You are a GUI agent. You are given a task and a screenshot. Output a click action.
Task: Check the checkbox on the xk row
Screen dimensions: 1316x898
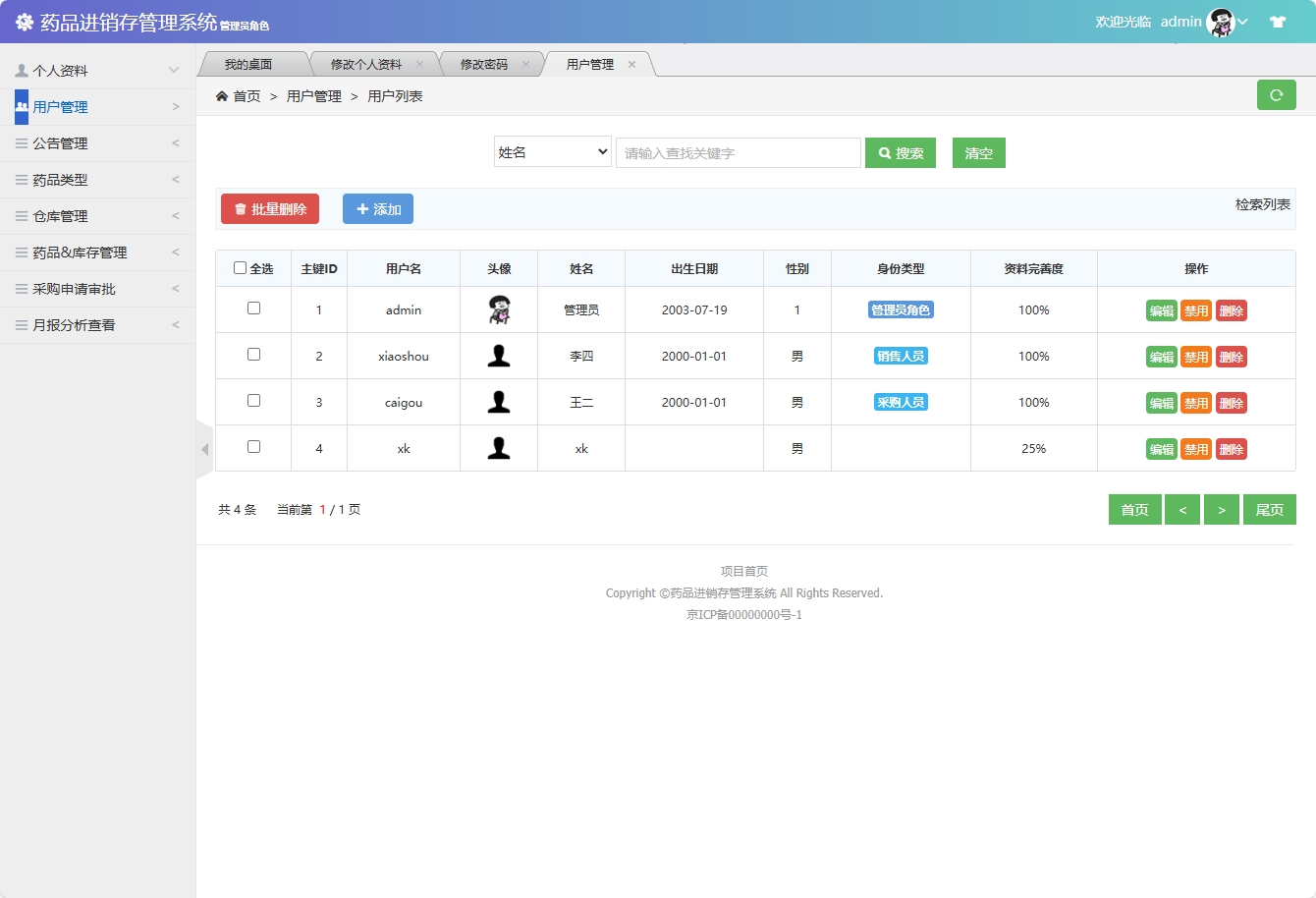(252, 448)
